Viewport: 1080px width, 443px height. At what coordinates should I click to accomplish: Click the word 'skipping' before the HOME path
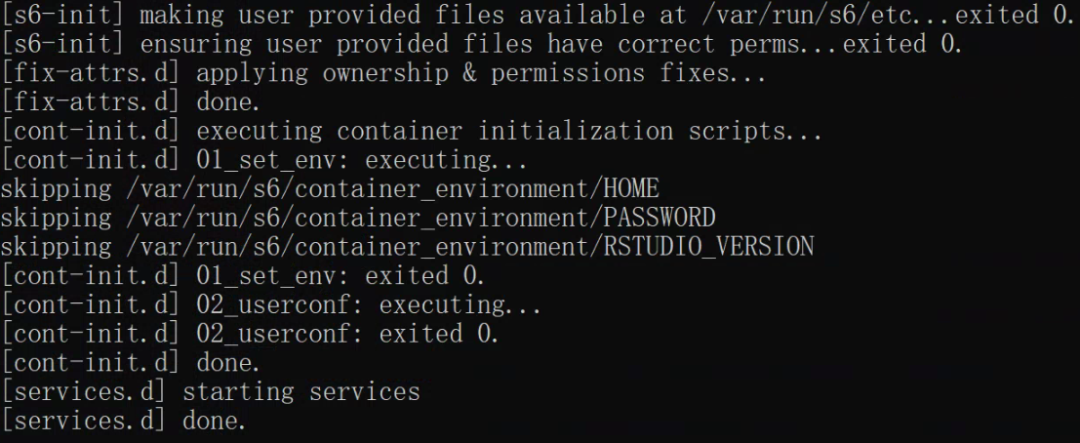(x=56, y=189)
